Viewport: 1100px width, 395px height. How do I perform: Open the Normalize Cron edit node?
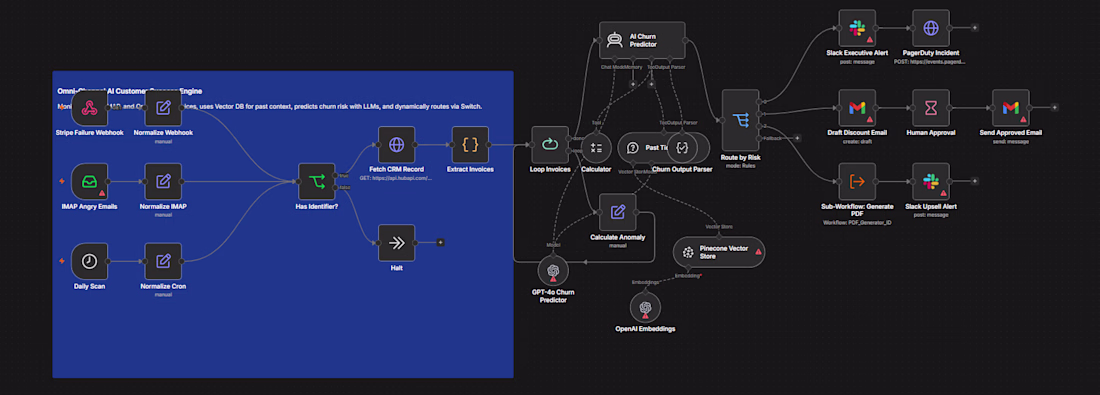pyautogui.click(x=163, y=261)
